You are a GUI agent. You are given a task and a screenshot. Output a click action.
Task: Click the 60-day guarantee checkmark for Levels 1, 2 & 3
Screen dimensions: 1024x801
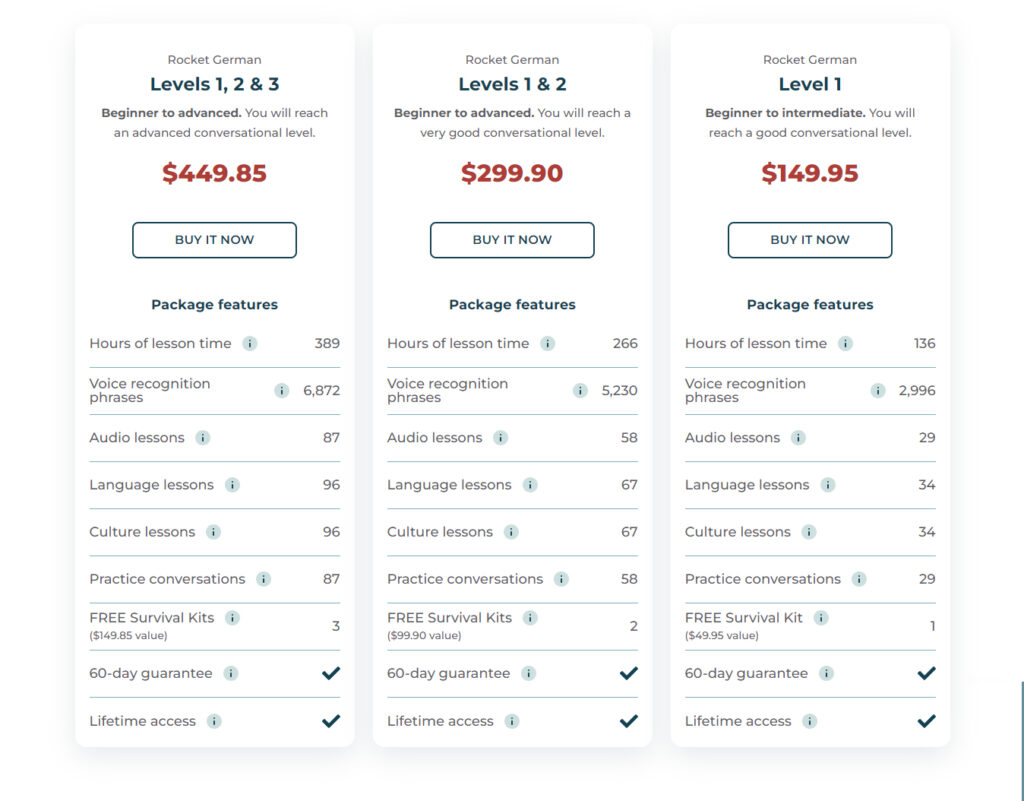[x=330, y=673]
